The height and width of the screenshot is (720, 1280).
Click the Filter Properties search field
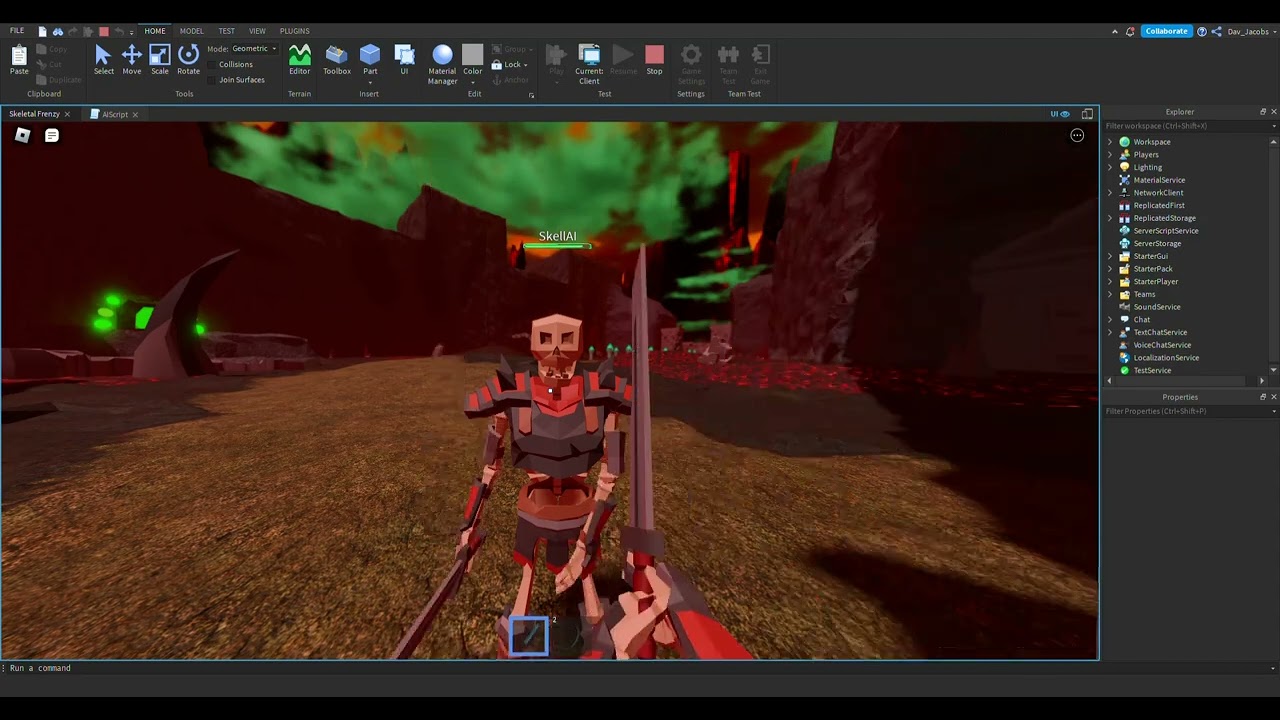[x=1190, y=411]
